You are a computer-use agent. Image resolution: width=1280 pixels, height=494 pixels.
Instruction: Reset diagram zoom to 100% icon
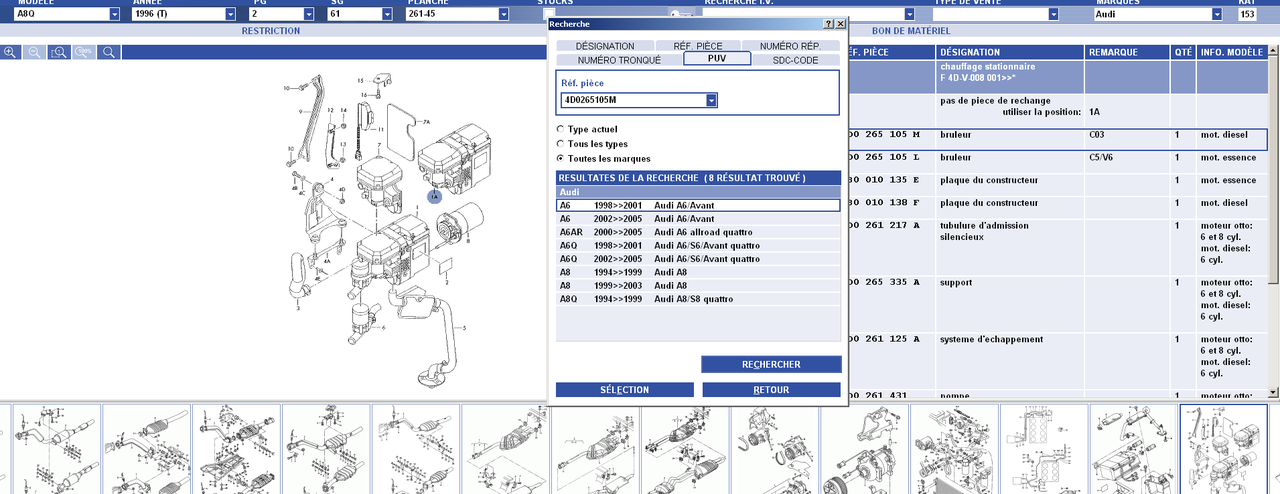(x=84, y=52)
